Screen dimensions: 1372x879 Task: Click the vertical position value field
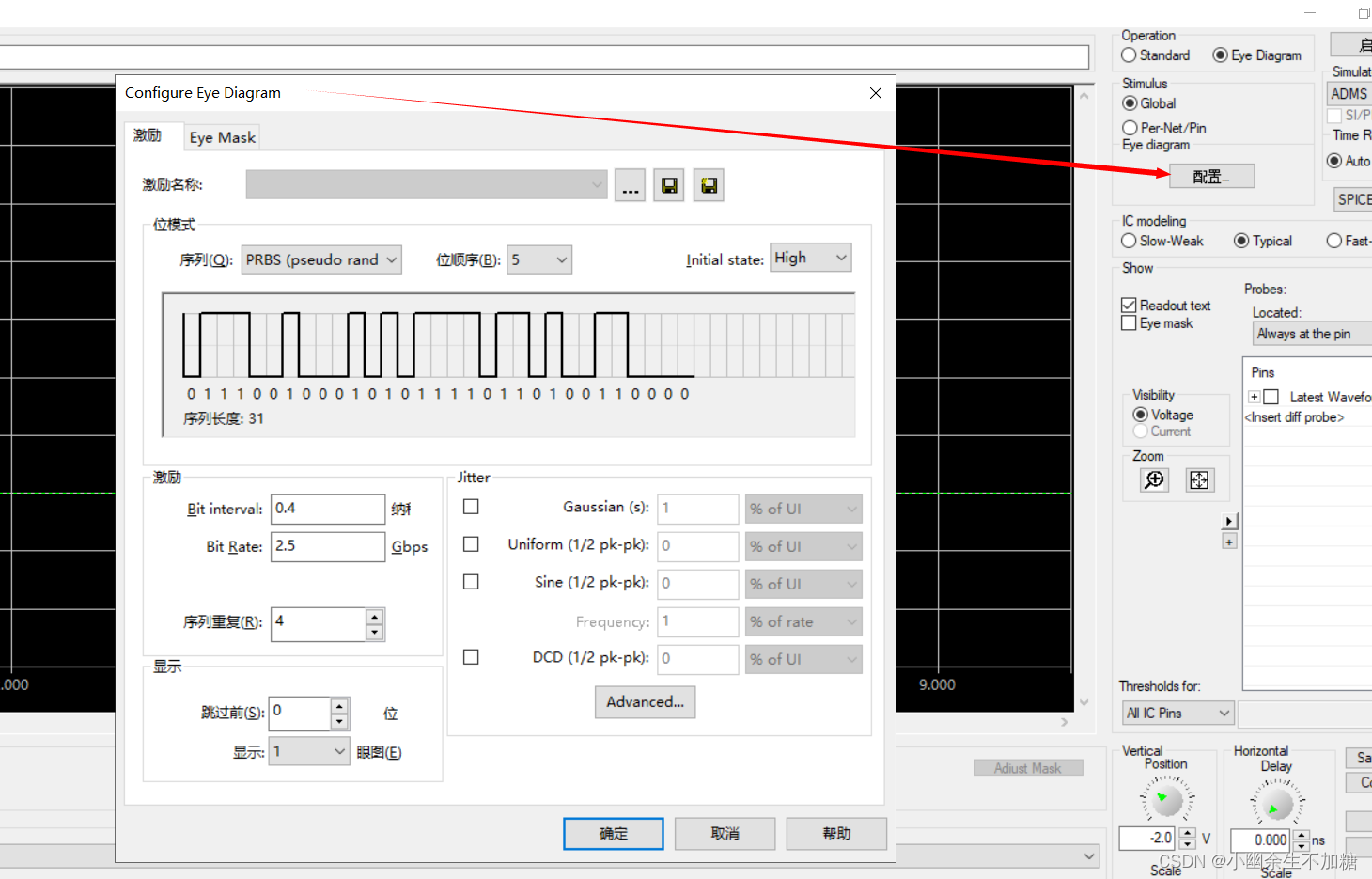click(1147, 838)
